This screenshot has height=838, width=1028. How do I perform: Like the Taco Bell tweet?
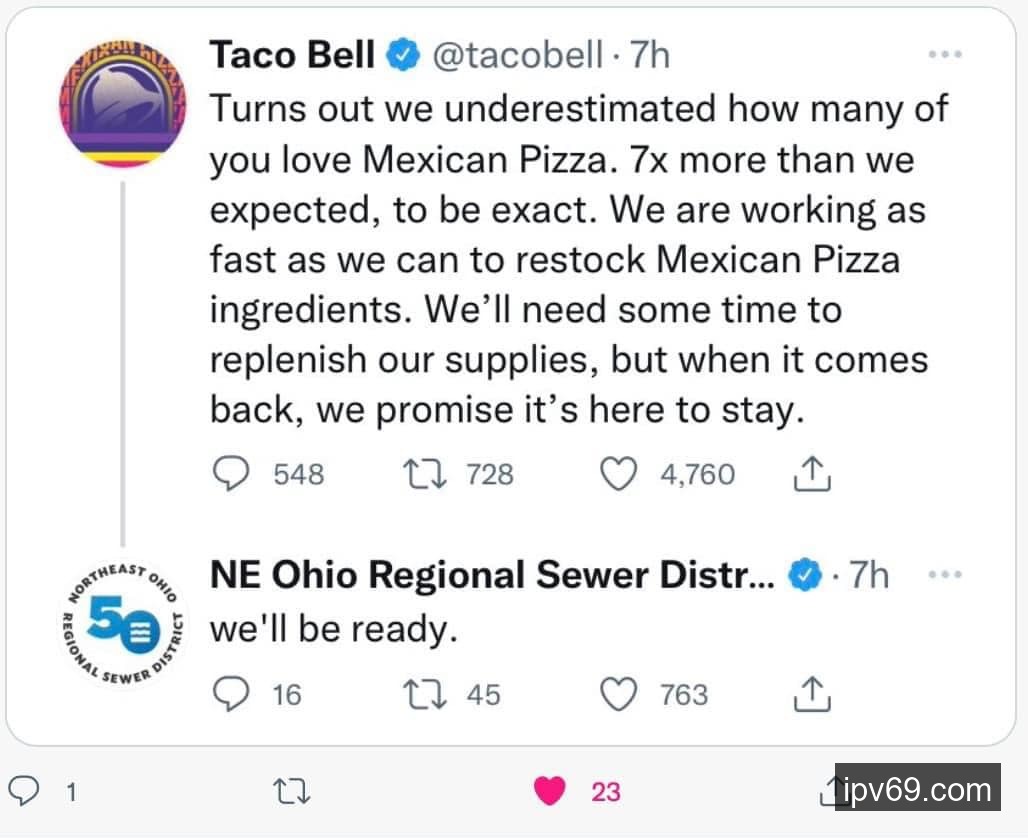618,473
